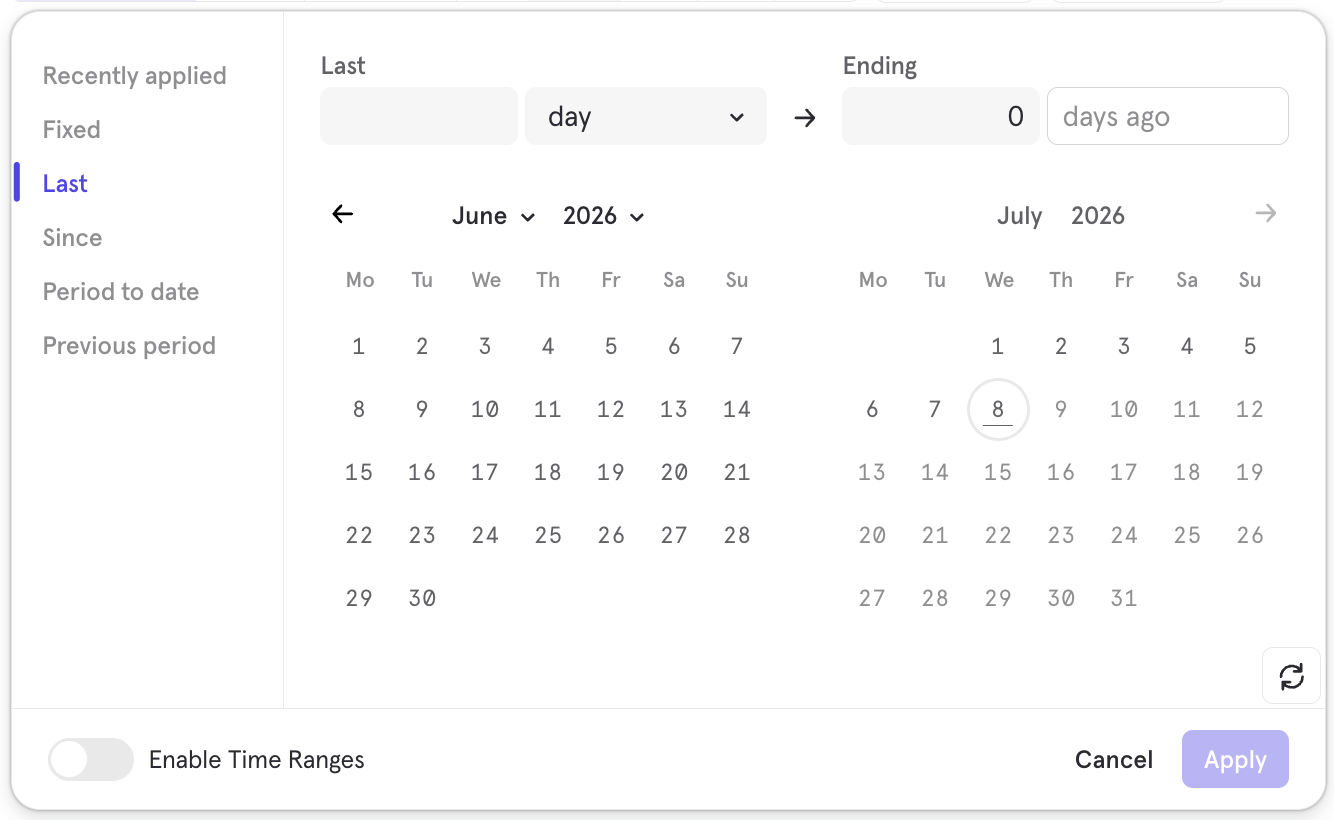The image size is (1334, 820).
Task: Pick June 17 in the calendar
Action: [485, 473]
